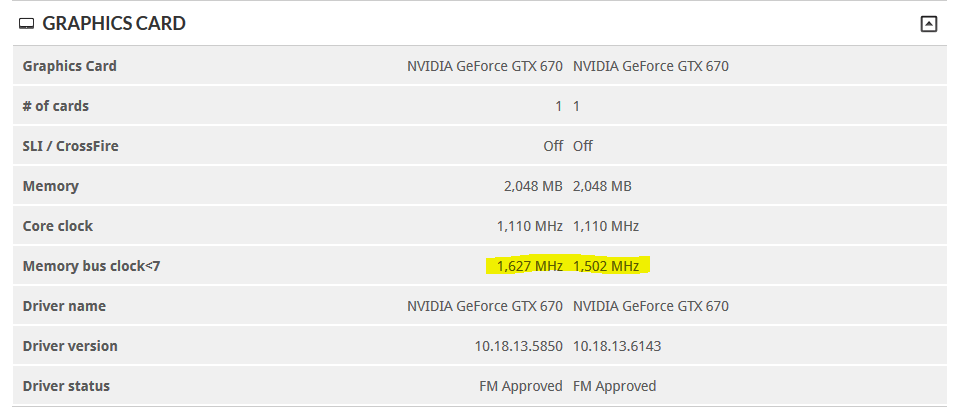This screenshot has height=407, width=962.
Task: Click driver version 10.18.13.6143
Action: [617, 346]
